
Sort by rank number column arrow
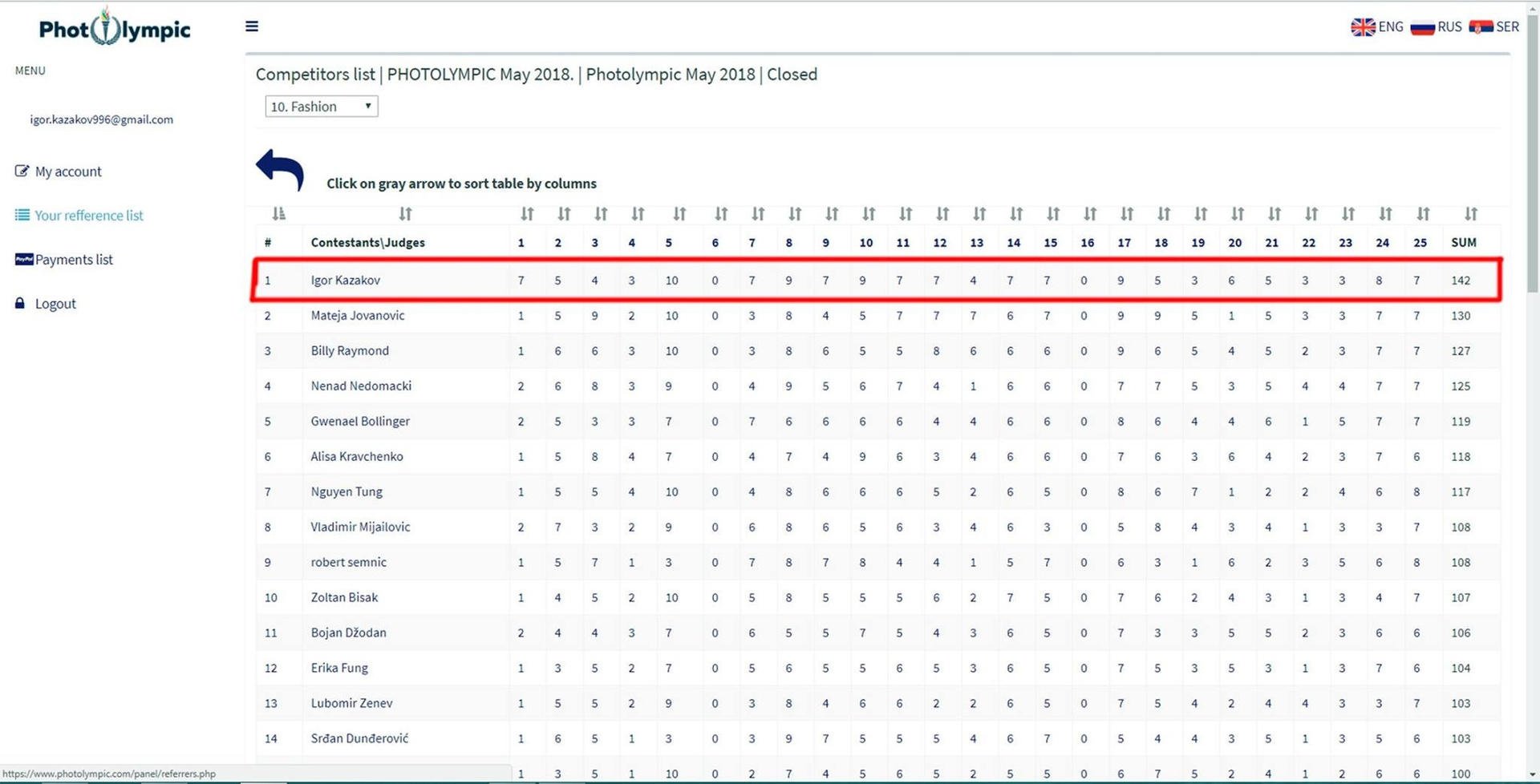click(x=278, y=214)
